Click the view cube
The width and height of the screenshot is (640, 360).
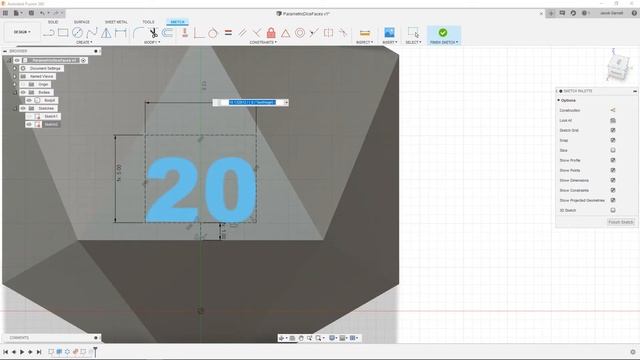[x=619, y=67]
